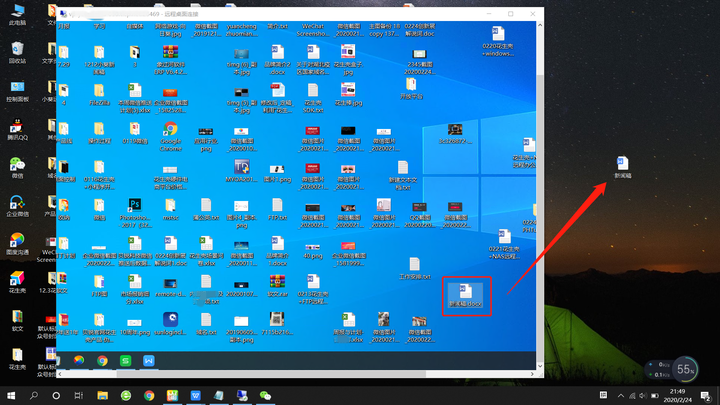720x405 pixels.
Task: Select the ERP V6.4.2 archive icon
Action: [x=170, y=60]
